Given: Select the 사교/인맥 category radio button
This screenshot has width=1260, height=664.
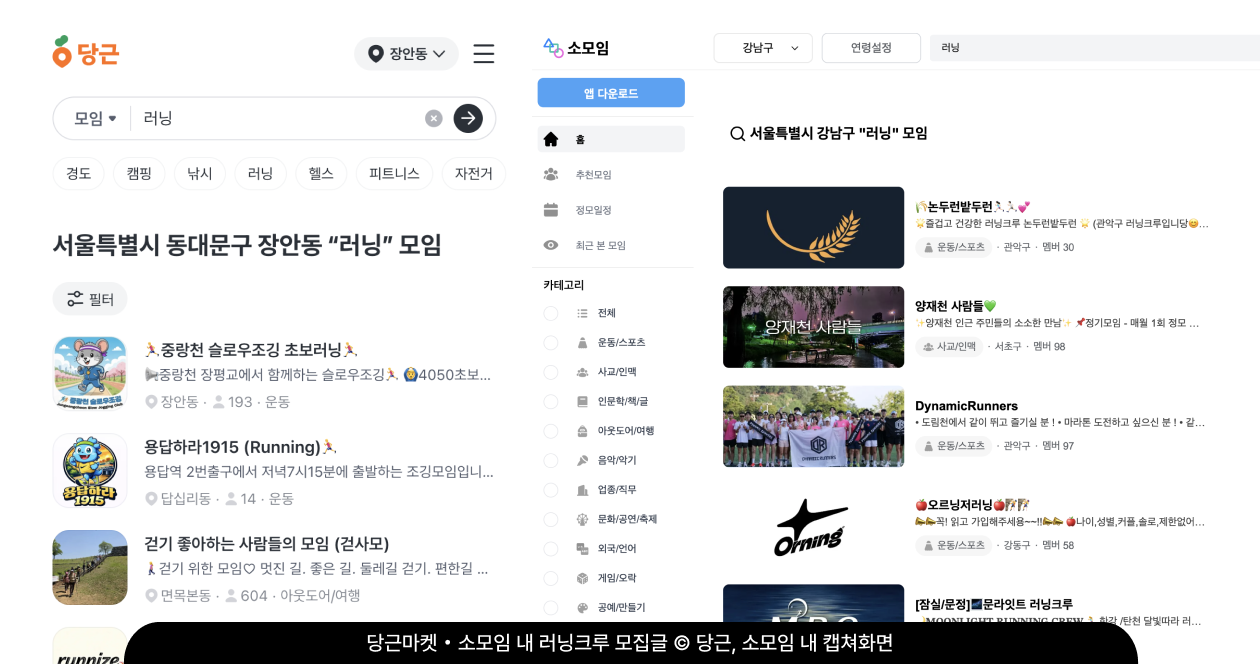Looking at the screenshot, I should pos(551,372).
